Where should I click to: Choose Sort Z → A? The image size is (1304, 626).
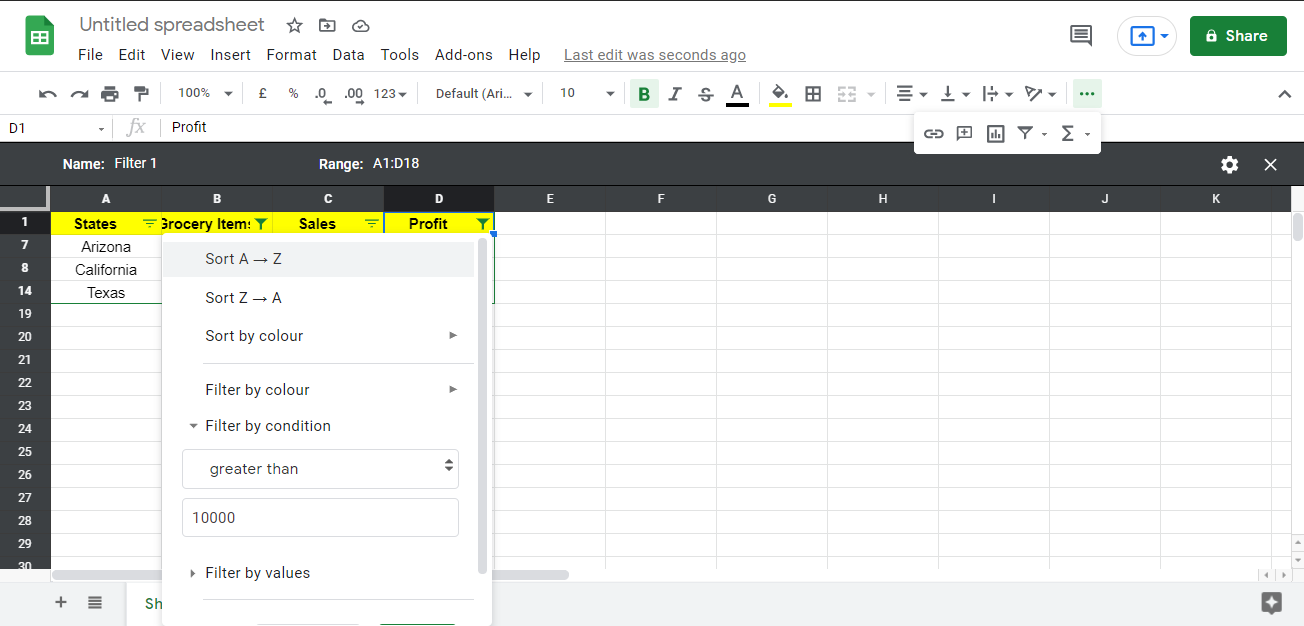pos(318,298)
